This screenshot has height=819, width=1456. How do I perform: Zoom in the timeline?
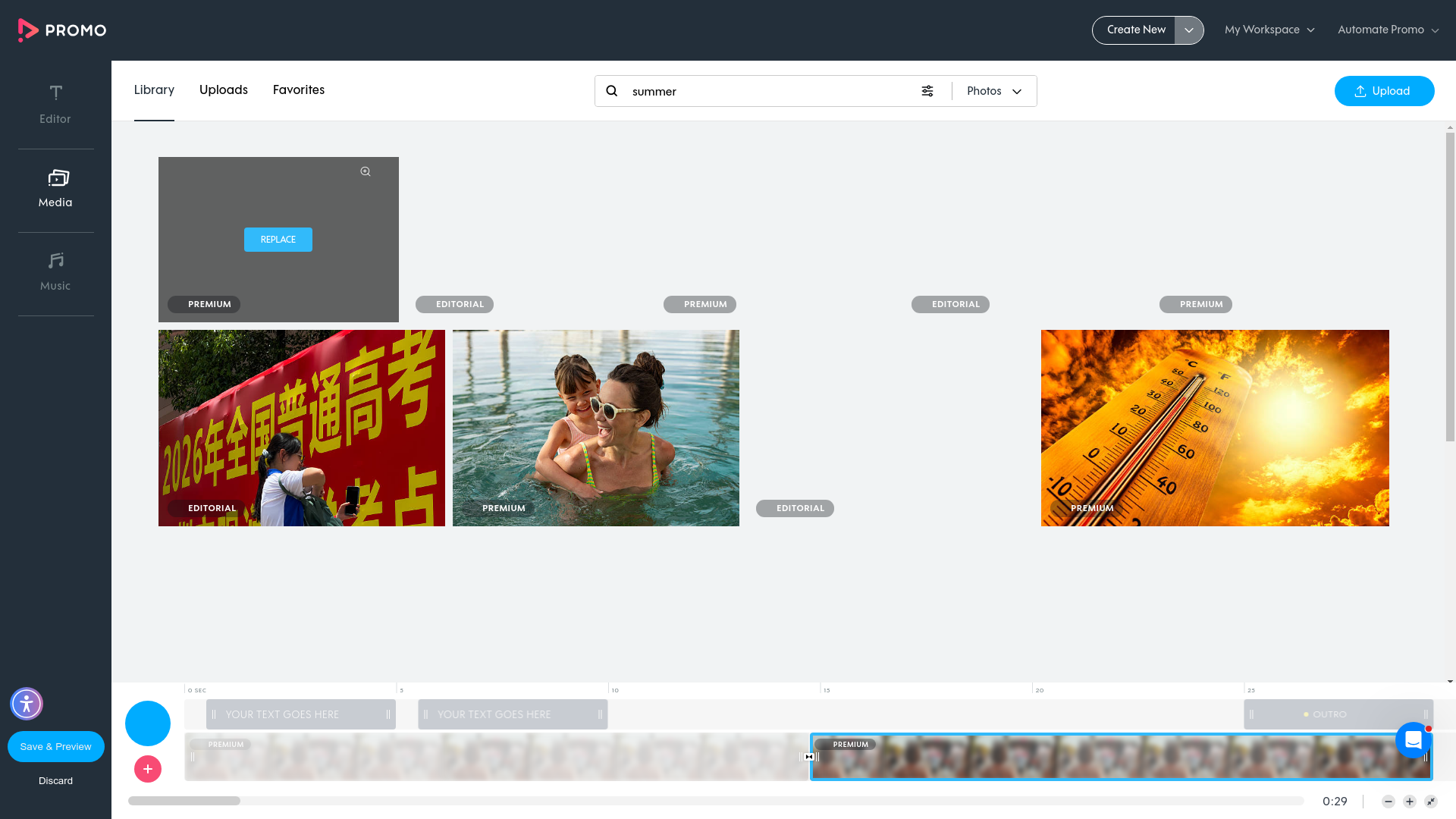(1410, 802)
